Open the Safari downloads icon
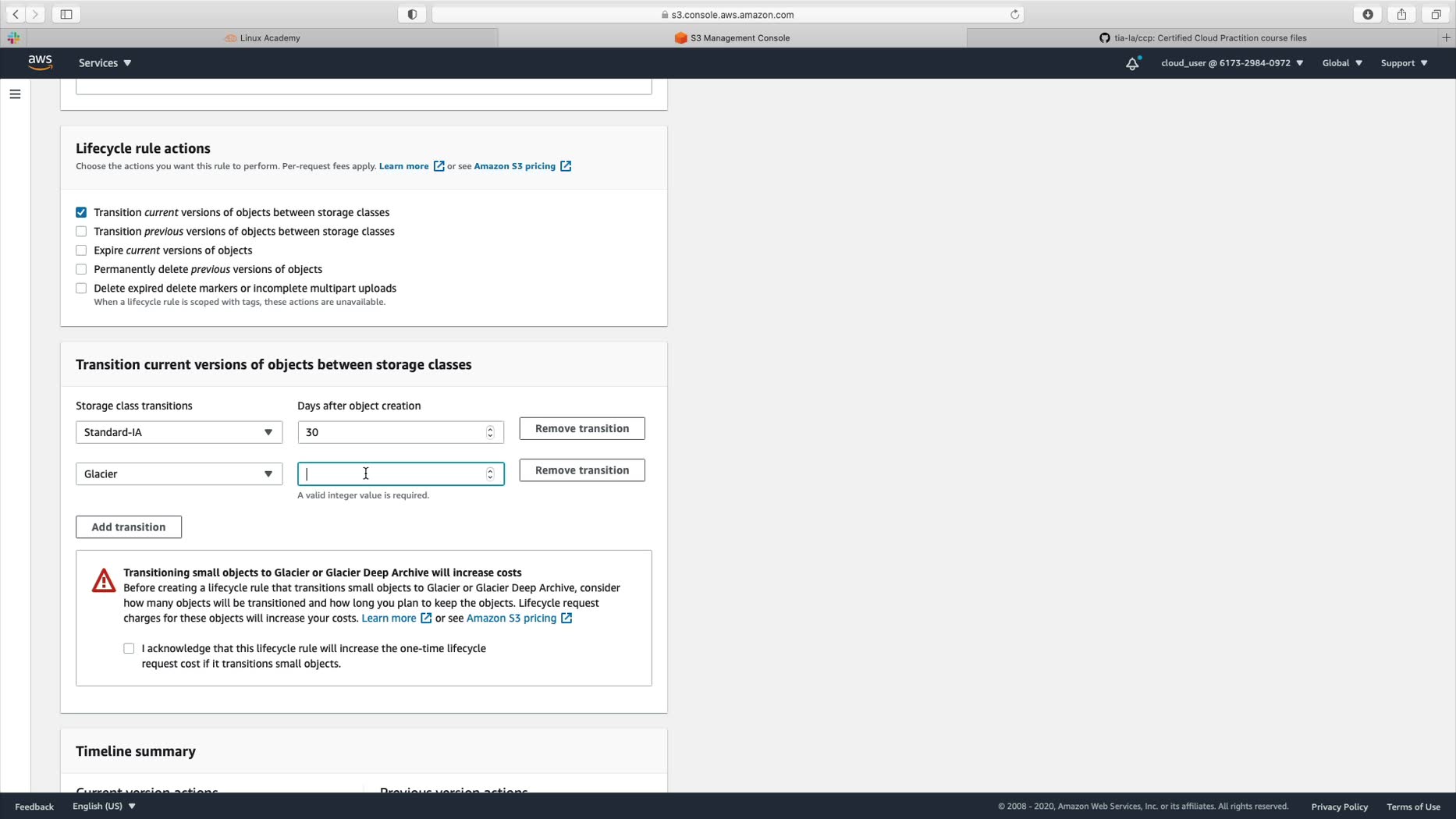Image resolution: width=1456 pixels, height=819 pixels. (1368, 14)
